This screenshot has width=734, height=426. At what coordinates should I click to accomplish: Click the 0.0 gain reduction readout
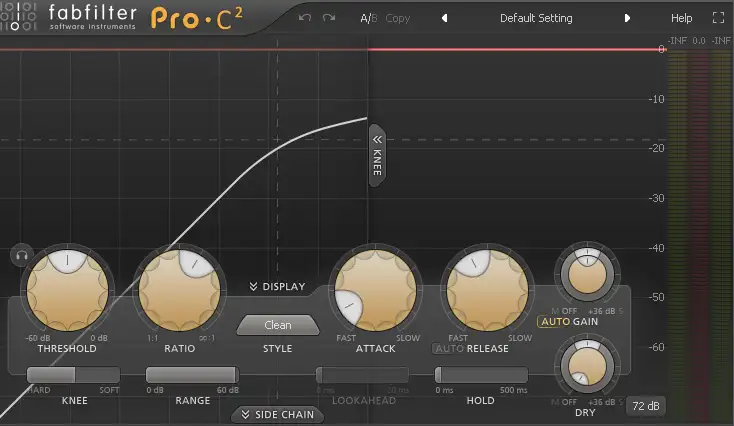coord(699,41)
